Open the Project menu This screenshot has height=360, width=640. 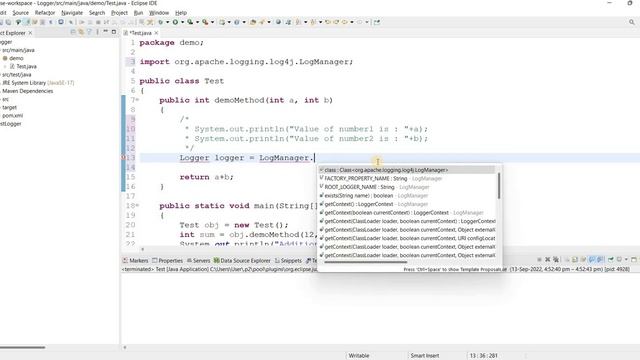click(119, 13)
